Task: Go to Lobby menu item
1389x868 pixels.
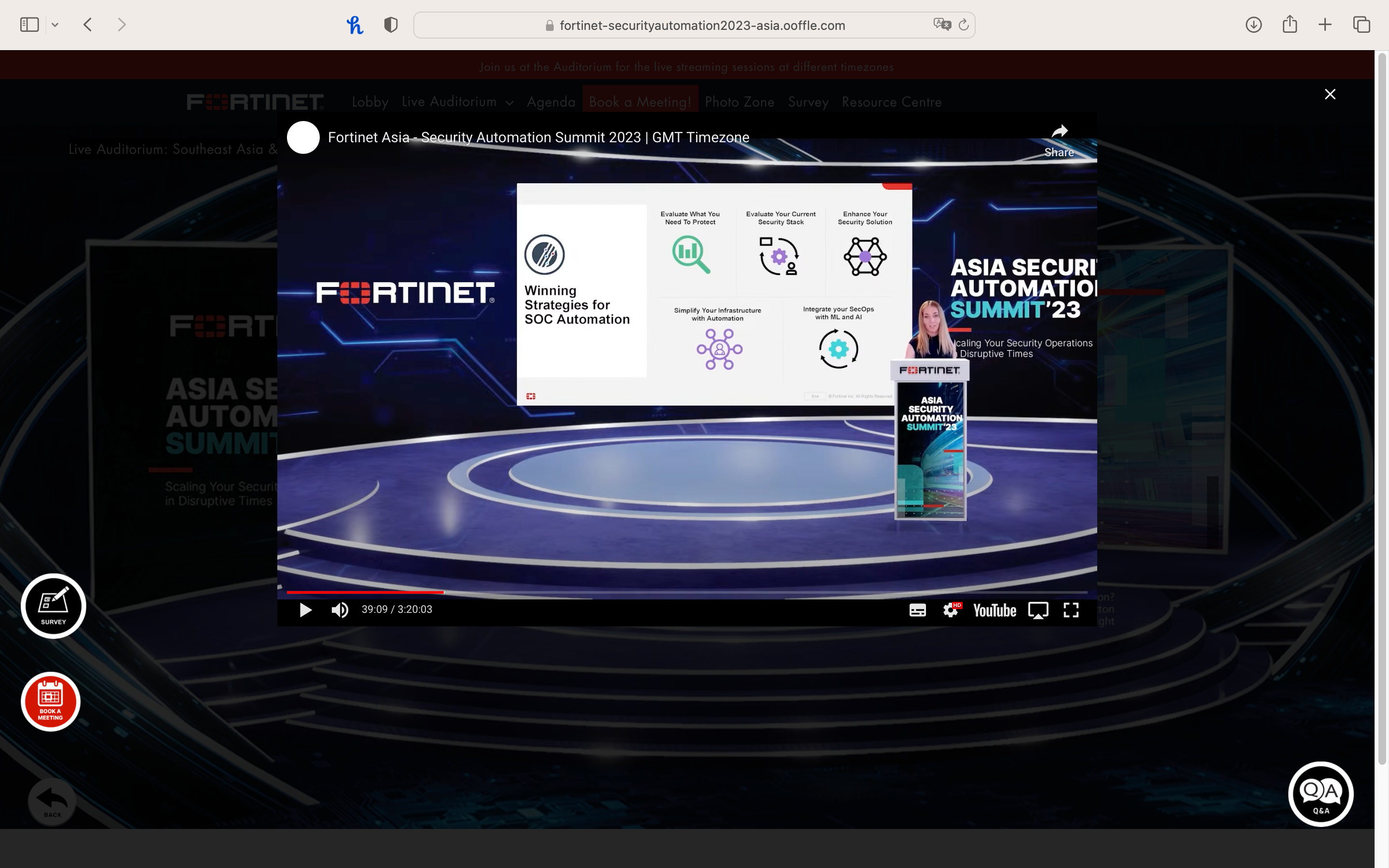Action: pyautogui.click(x=370, y=102)
